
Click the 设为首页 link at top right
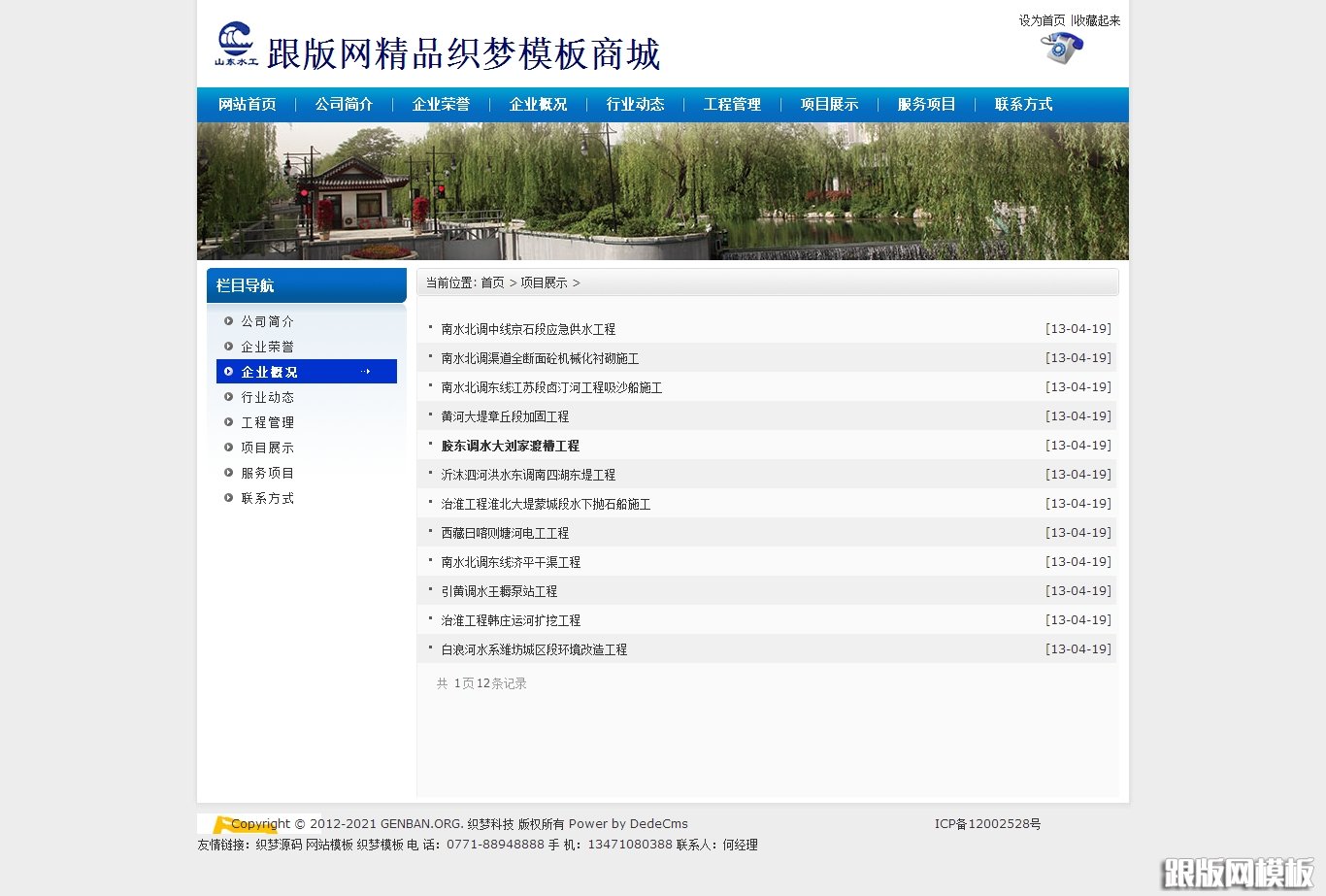[x=1042, y=20]
